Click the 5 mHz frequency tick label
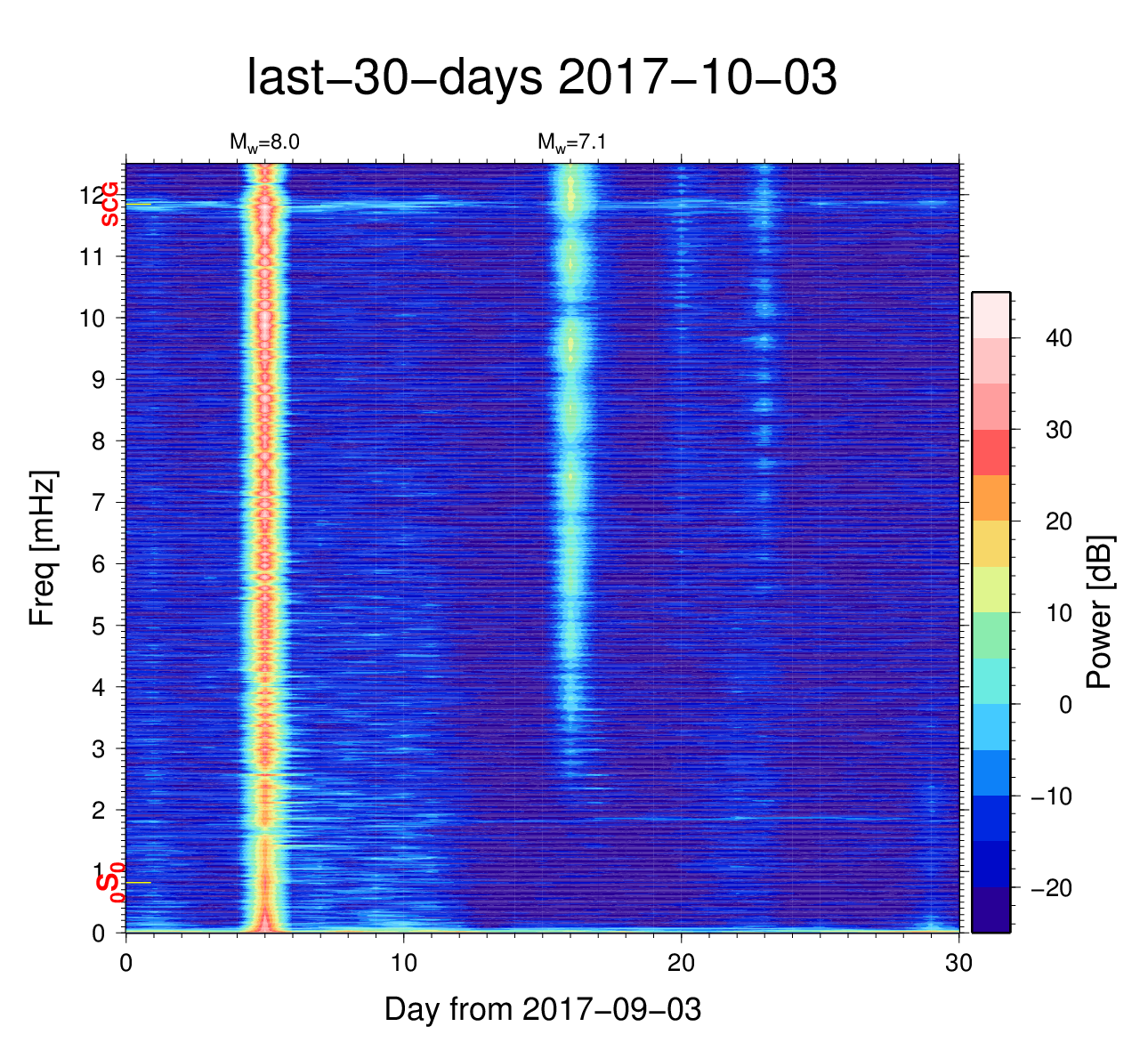Screen dimensions: 1148x1059 click(x=98, y=626)
